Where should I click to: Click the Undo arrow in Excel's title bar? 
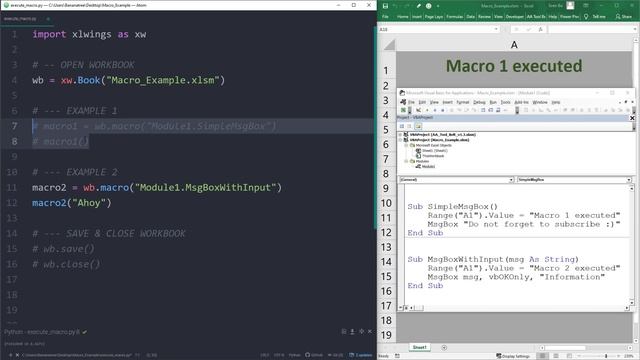[396, 6]
